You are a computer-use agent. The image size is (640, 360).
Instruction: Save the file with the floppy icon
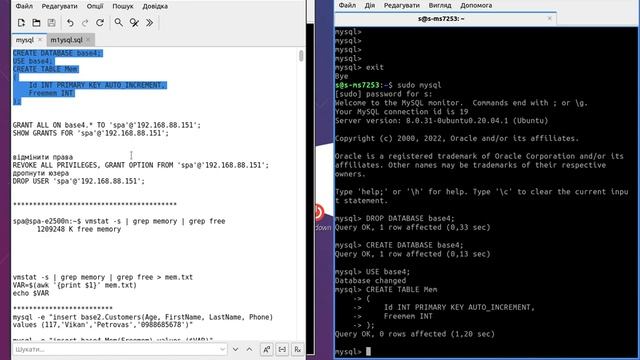pyautogui.click(x=51, y=23)
